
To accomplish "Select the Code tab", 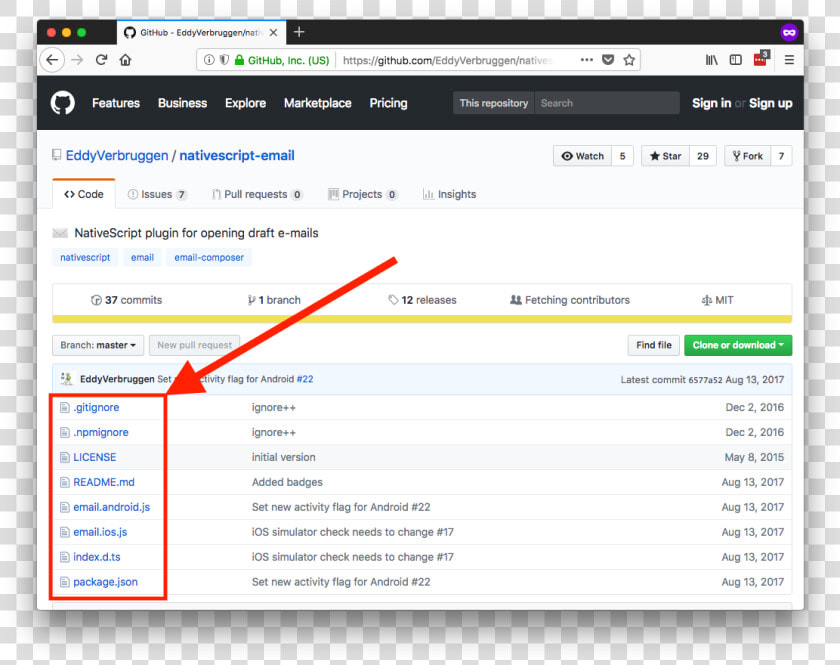I will click(x=84, y=194).
